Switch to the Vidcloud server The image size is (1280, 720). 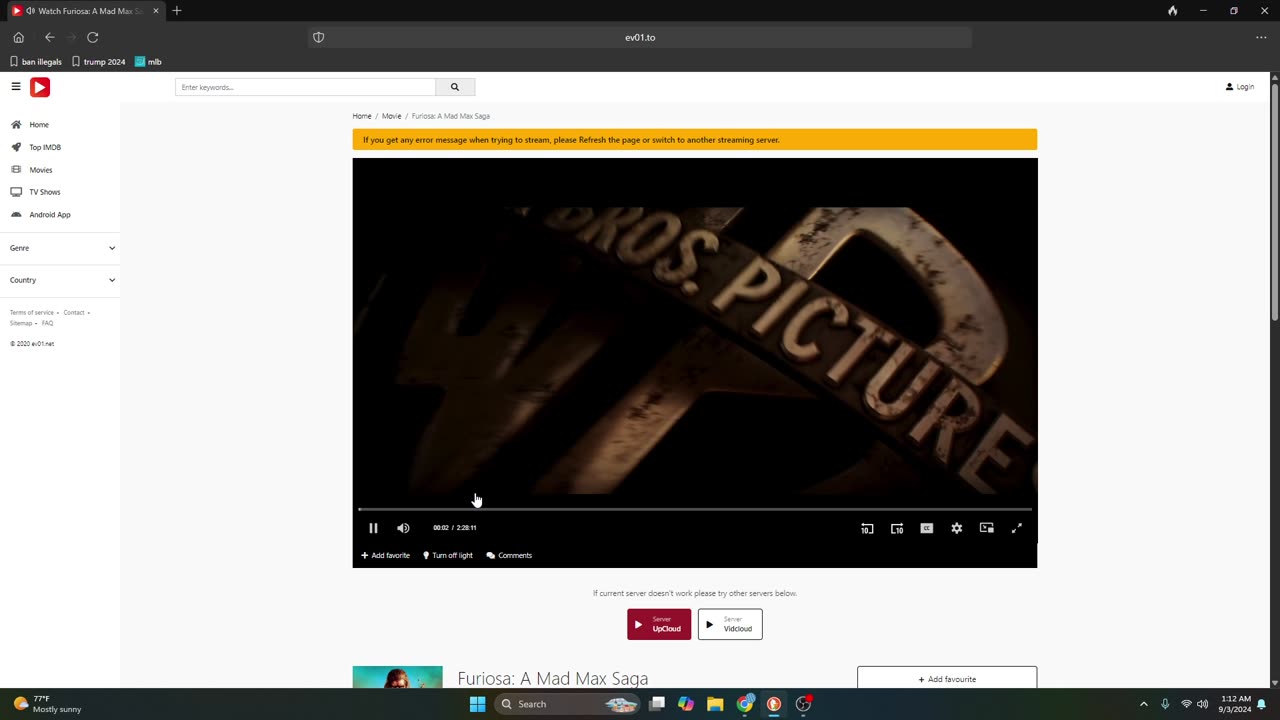[x=730, y=624]
